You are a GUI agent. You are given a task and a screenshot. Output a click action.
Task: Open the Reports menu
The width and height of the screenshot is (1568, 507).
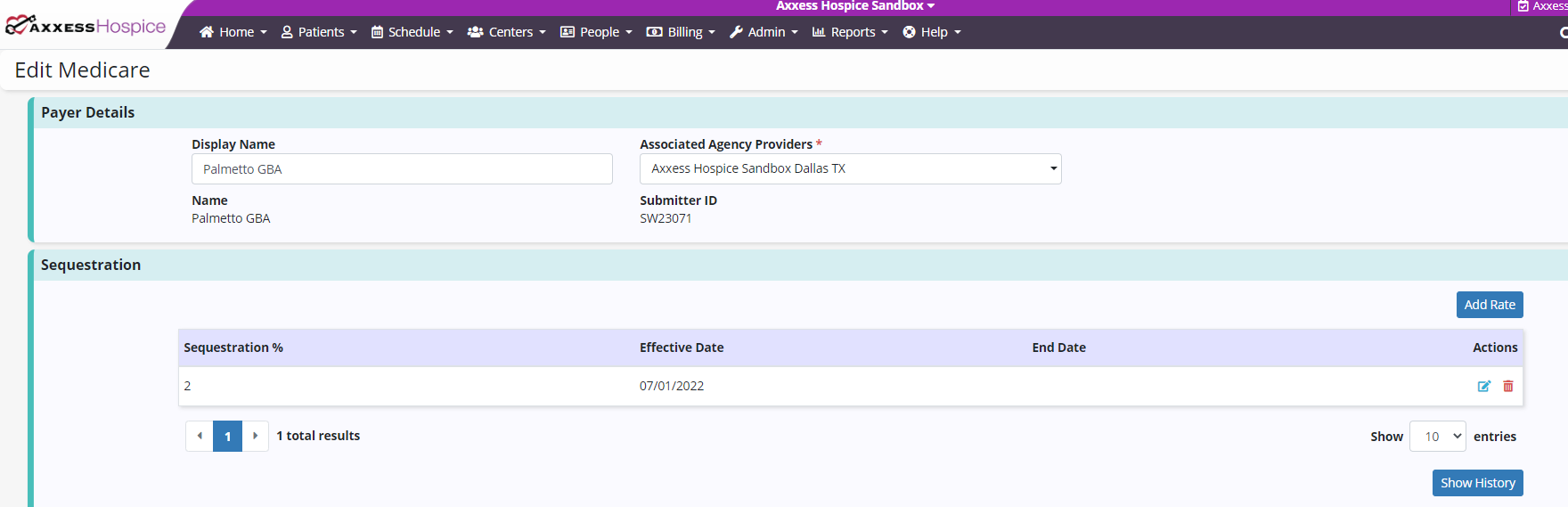click(x=850, y=32)
